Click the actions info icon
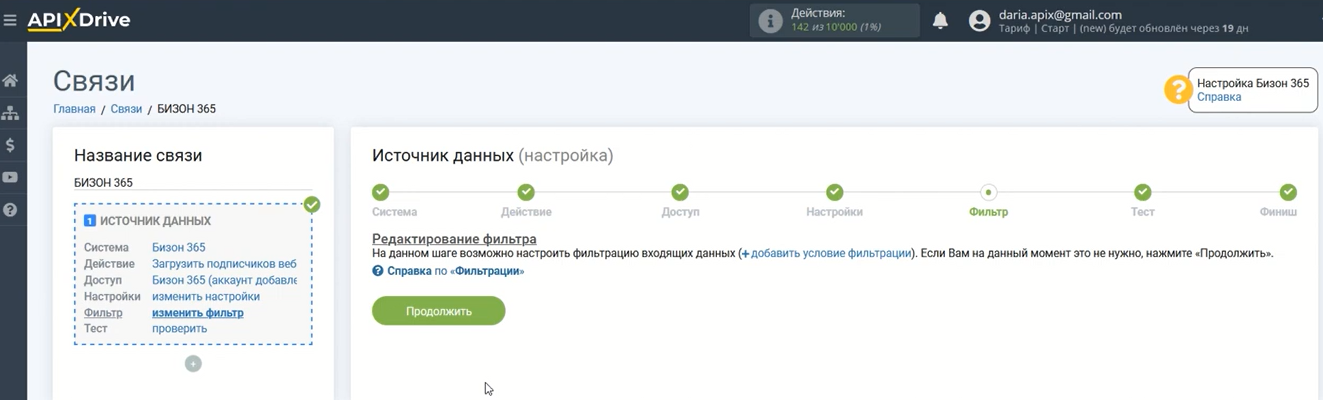 (x=770, y=21)
